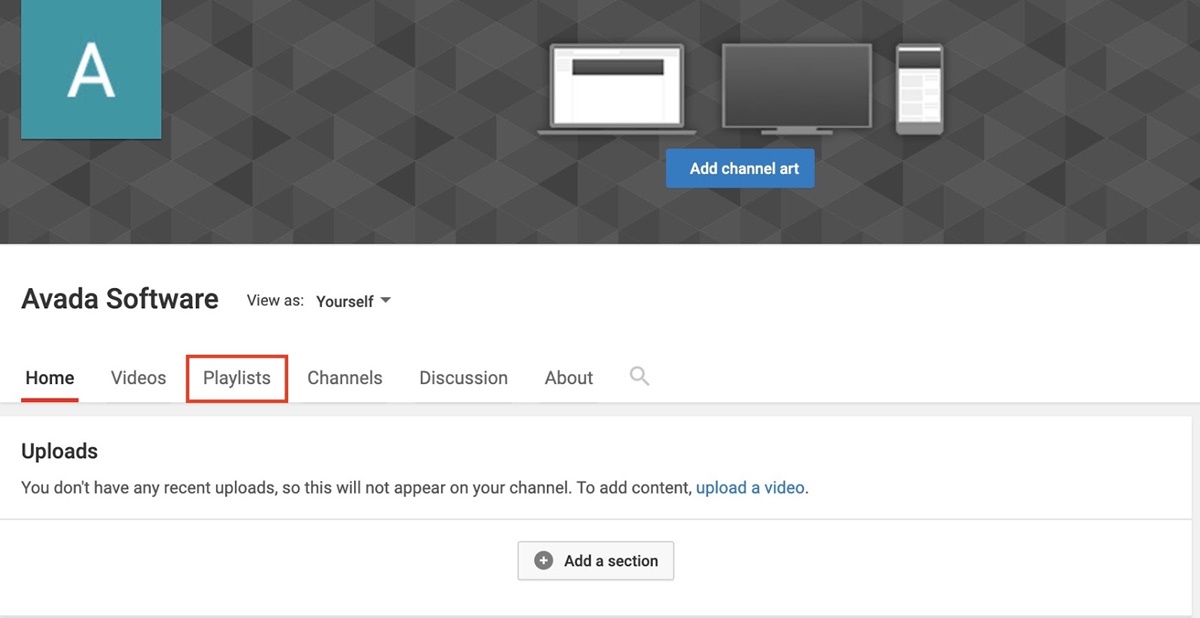This screenshot has height=618, width=1200.
Task: Click the Add a section button
Action: [x=596, y=561]
